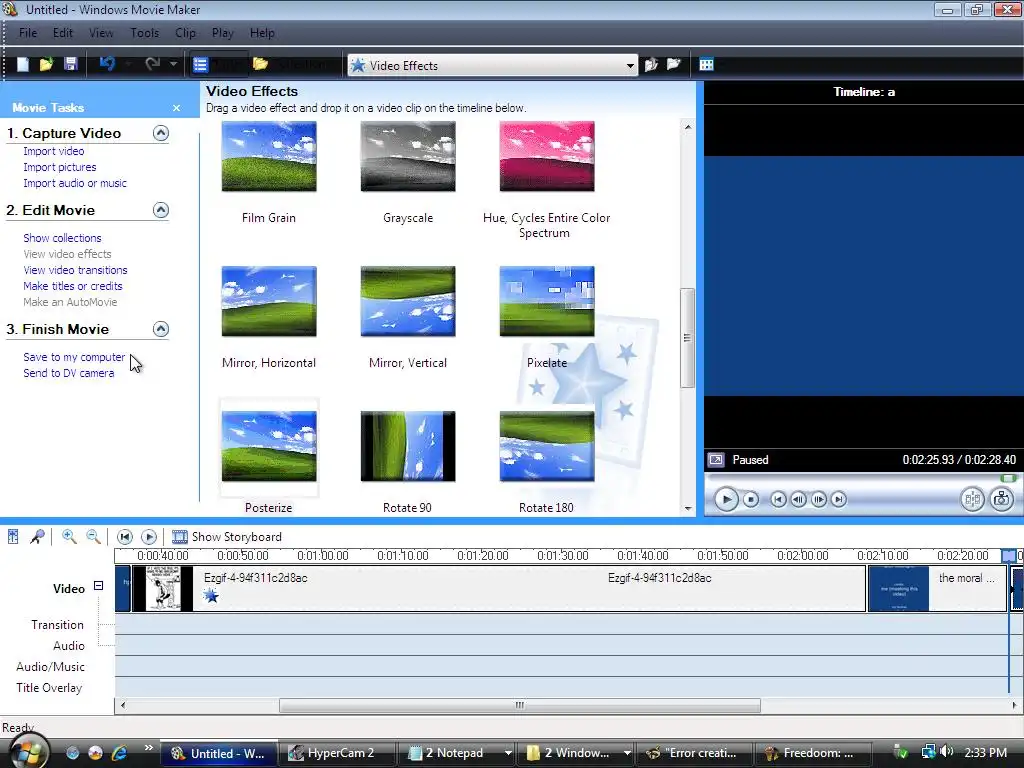Click the Import pictures link
This screenshot has height=768, width=1024.
point(59,167)
